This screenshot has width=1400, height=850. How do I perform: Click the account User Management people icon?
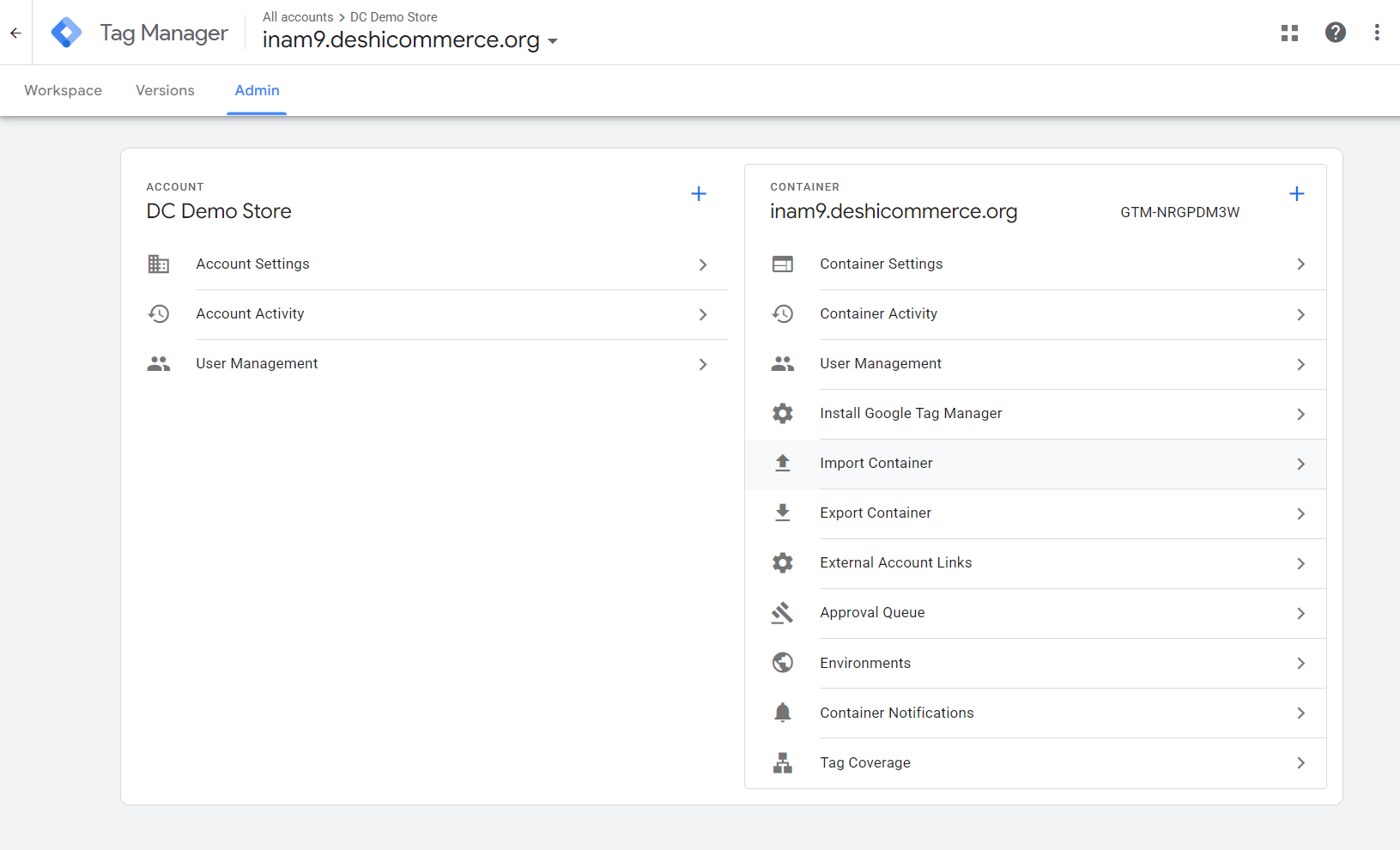pos(159,364)
